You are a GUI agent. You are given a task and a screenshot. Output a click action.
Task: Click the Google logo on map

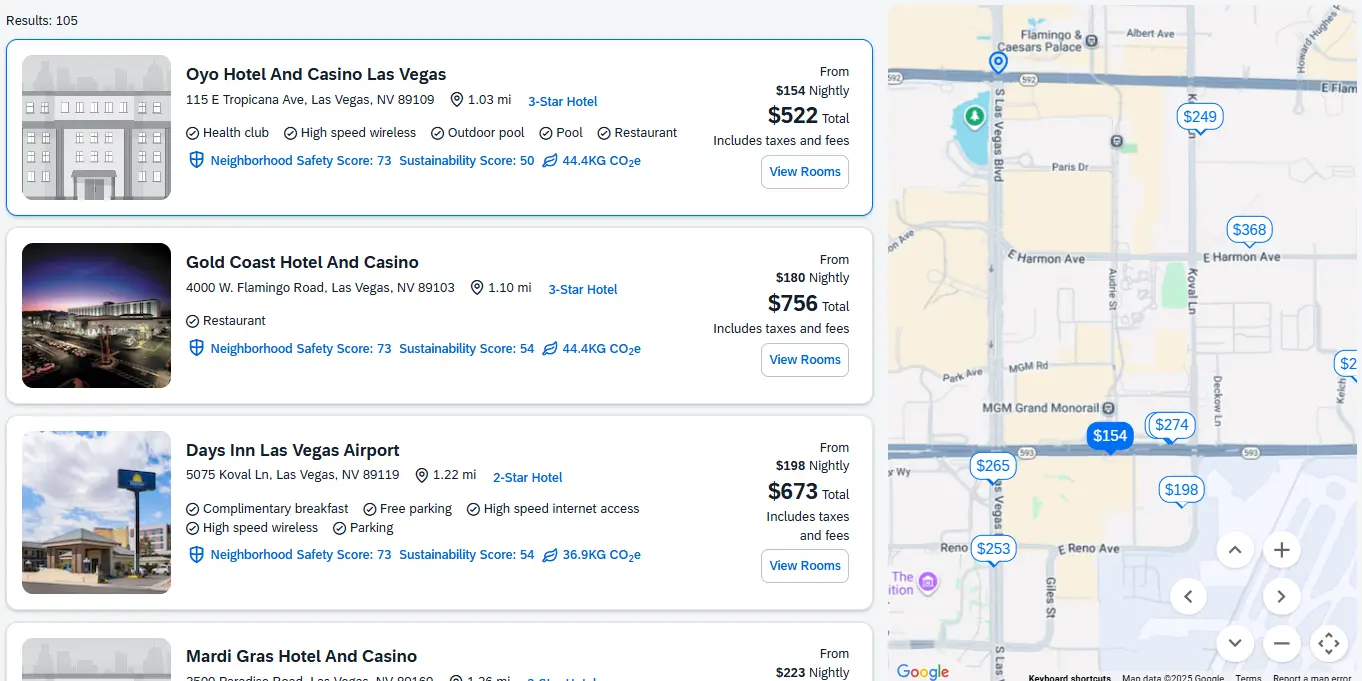click(922, 672)
